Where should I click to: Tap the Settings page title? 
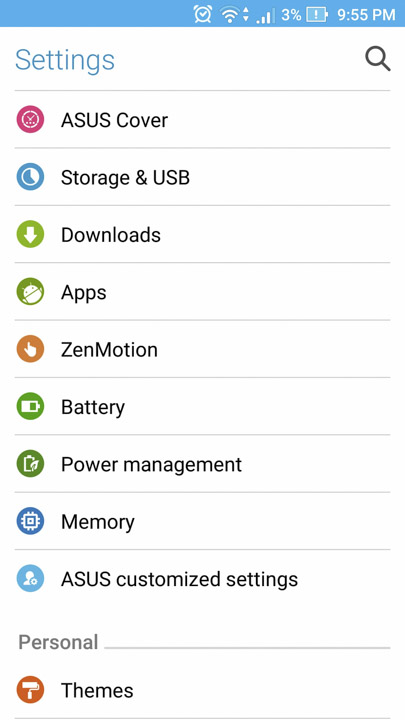click(65, 60)
